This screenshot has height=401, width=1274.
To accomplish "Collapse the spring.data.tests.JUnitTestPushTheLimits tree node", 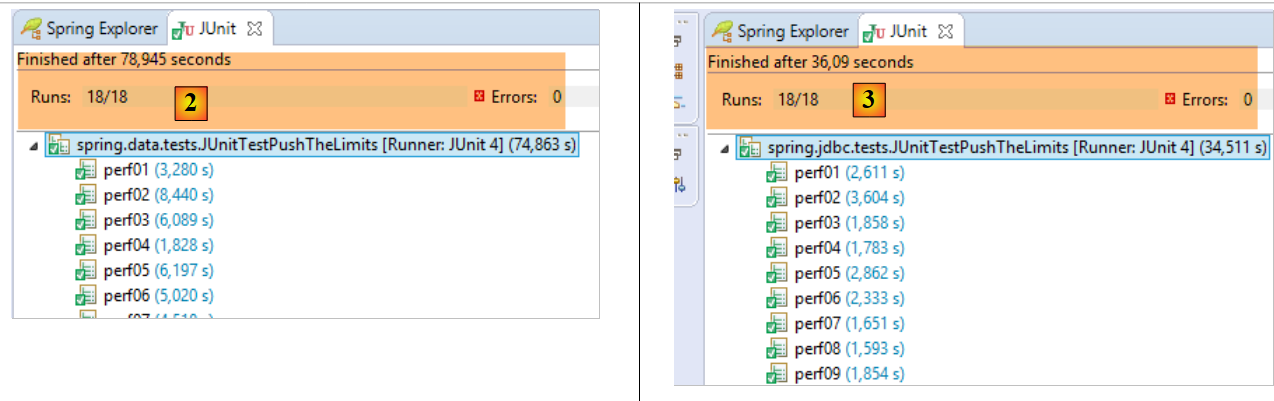I will click(36, 146).
